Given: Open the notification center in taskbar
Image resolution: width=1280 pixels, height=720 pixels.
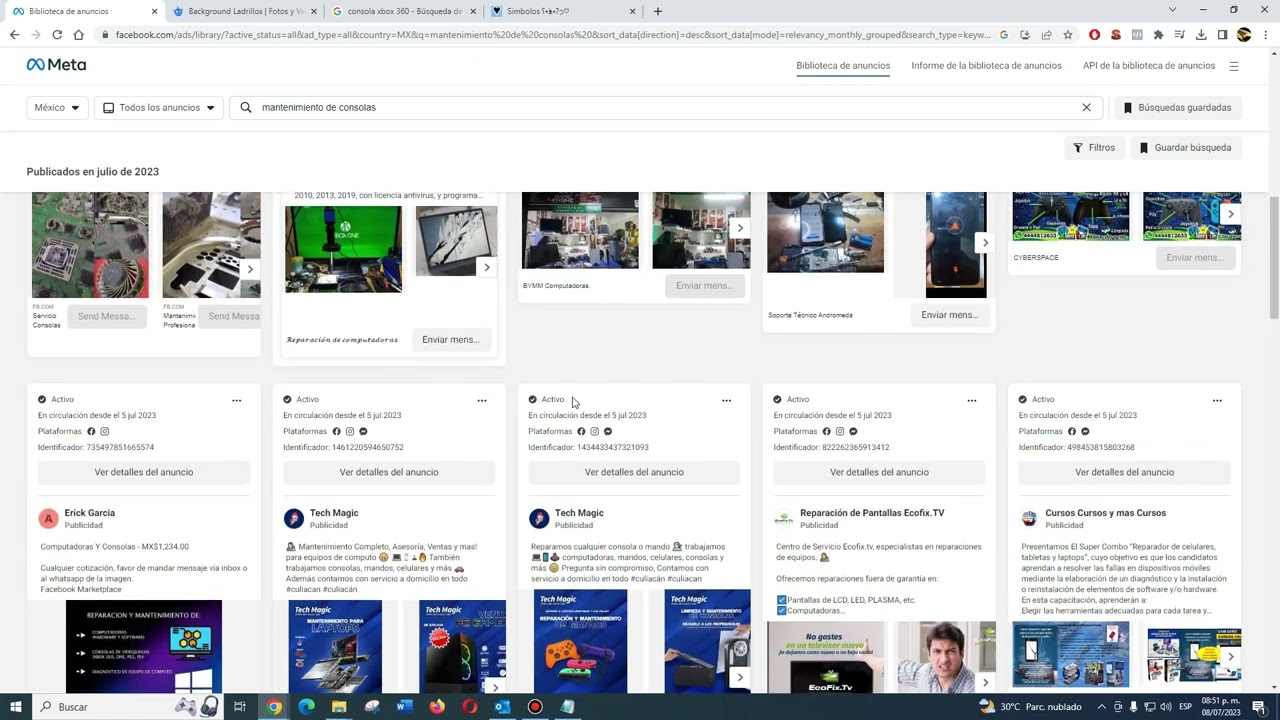Looking at the screenshot, I should coord(1259,707).
